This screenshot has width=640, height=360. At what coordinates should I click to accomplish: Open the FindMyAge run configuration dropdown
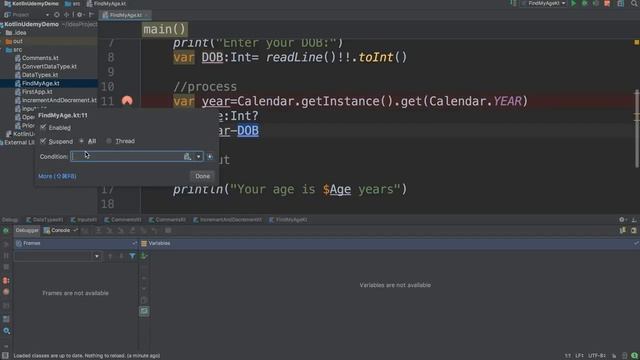click(544, 4)
